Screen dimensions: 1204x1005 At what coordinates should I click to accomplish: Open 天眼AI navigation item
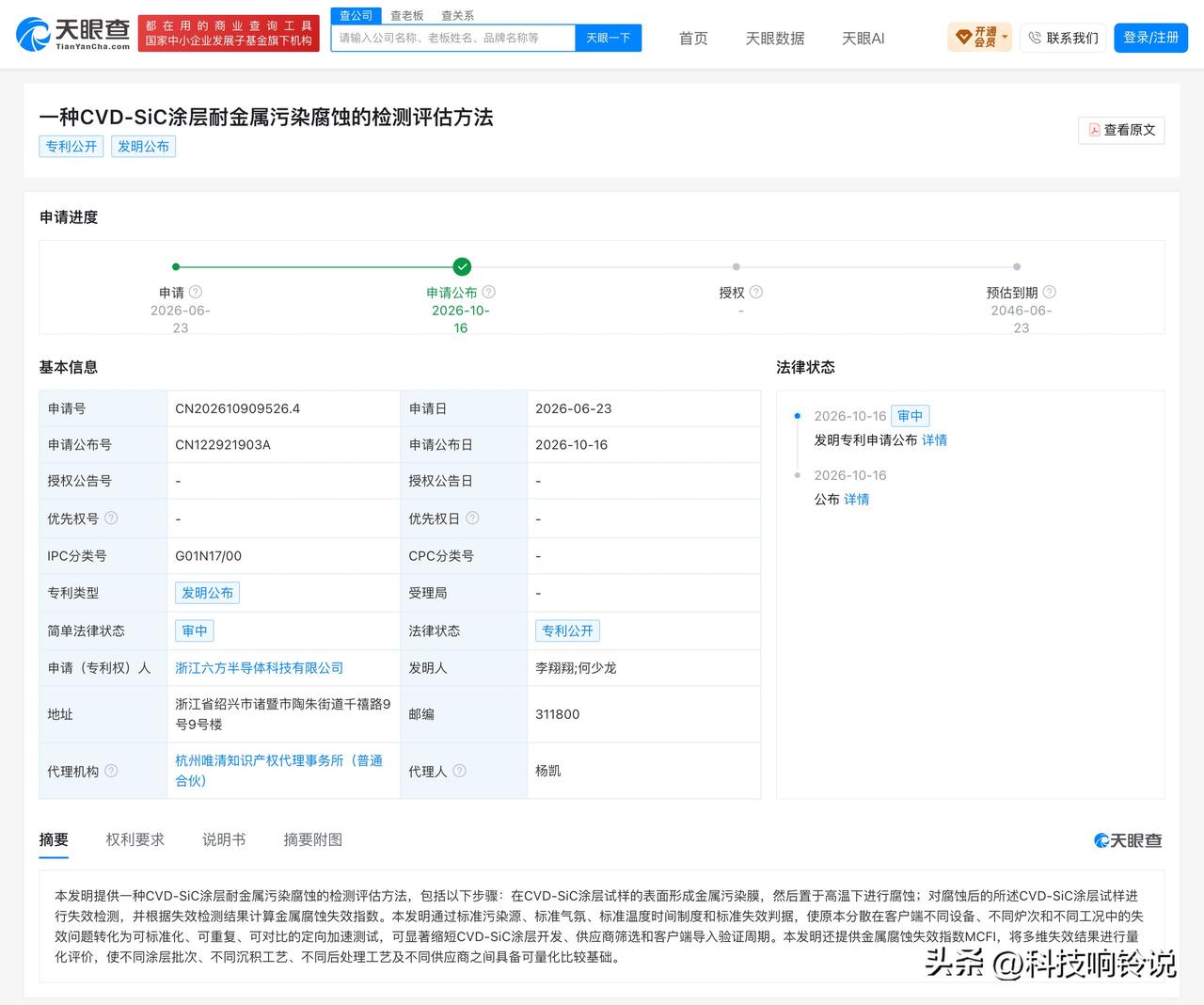point(863,39)
